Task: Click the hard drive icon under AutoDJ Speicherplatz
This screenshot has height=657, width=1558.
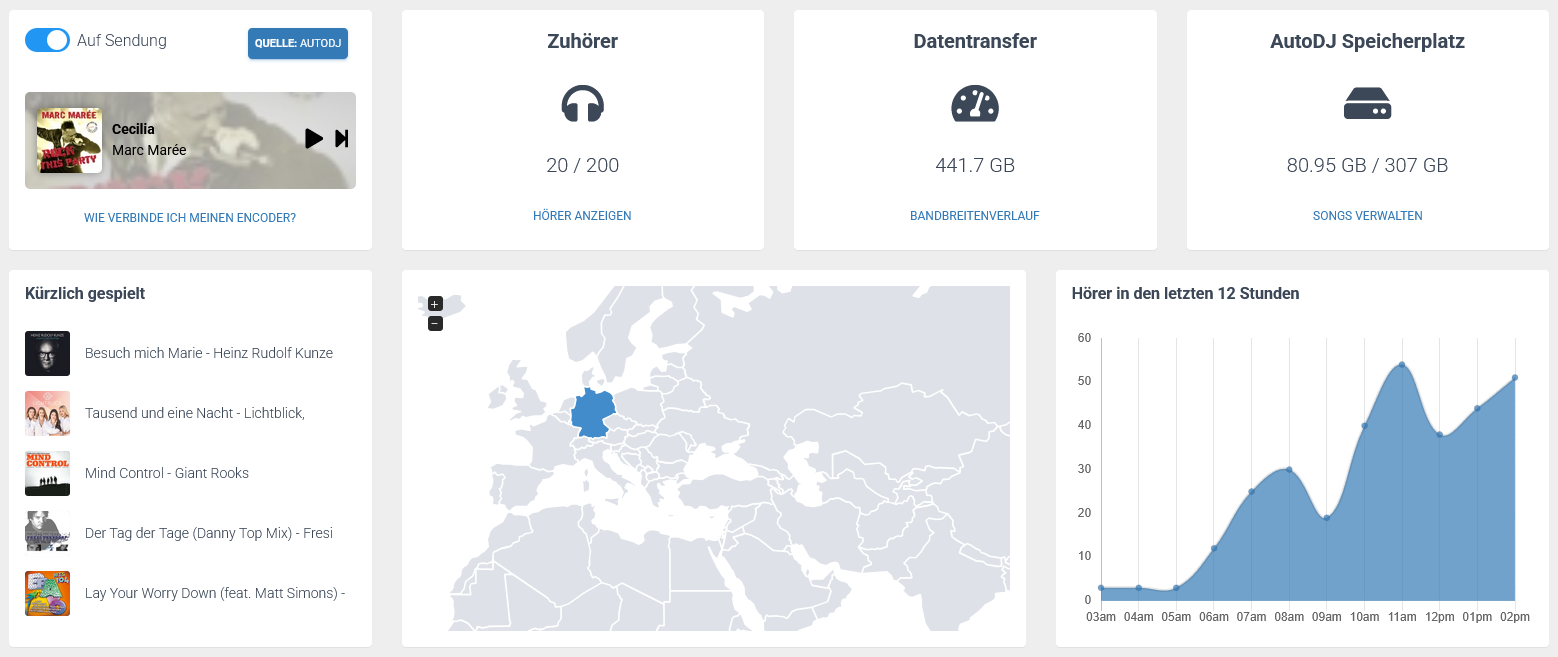Action: click(x=1367, y=103)
